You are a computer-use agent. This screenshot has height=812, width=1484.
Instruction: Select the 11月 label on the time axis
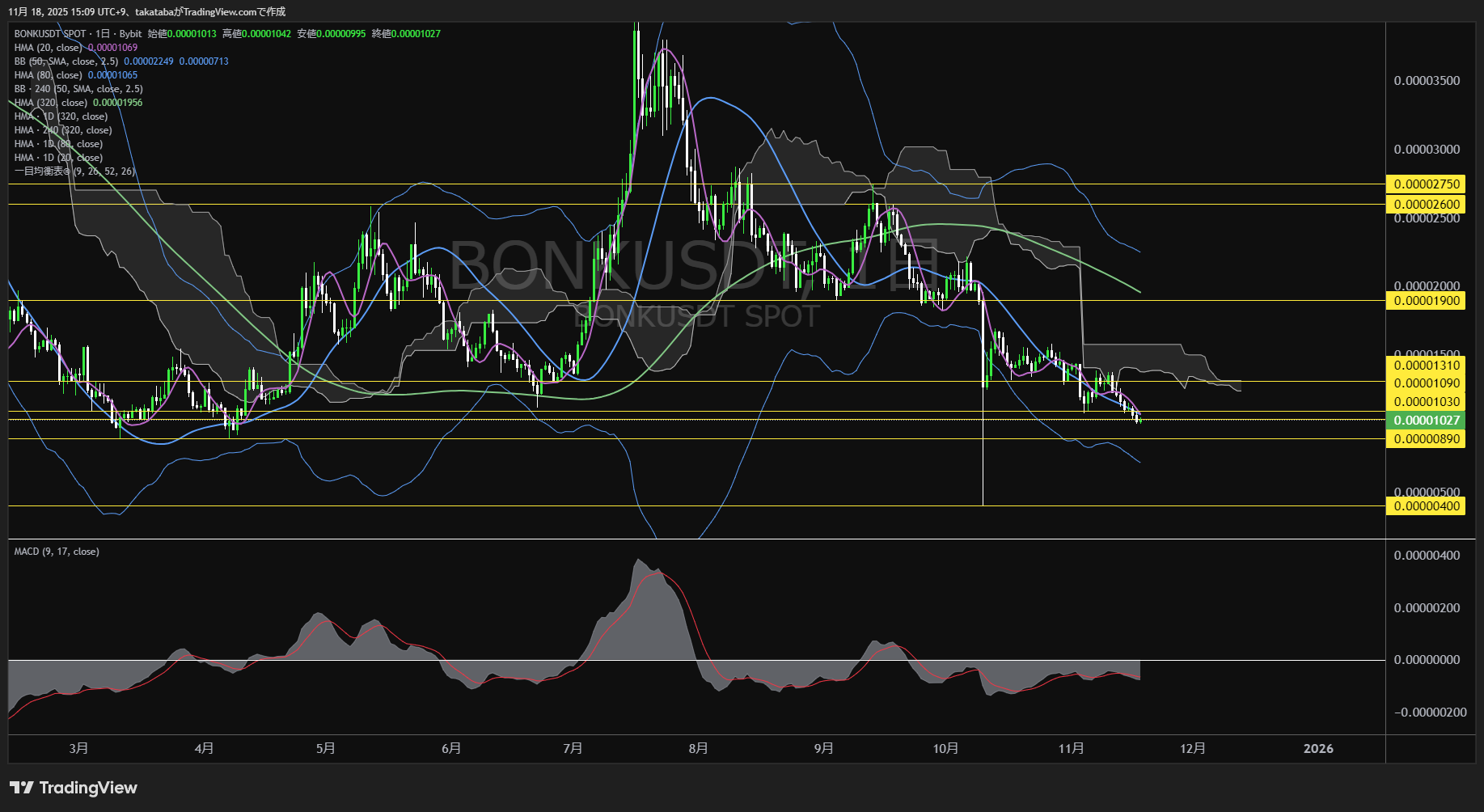coord(1071,749)
